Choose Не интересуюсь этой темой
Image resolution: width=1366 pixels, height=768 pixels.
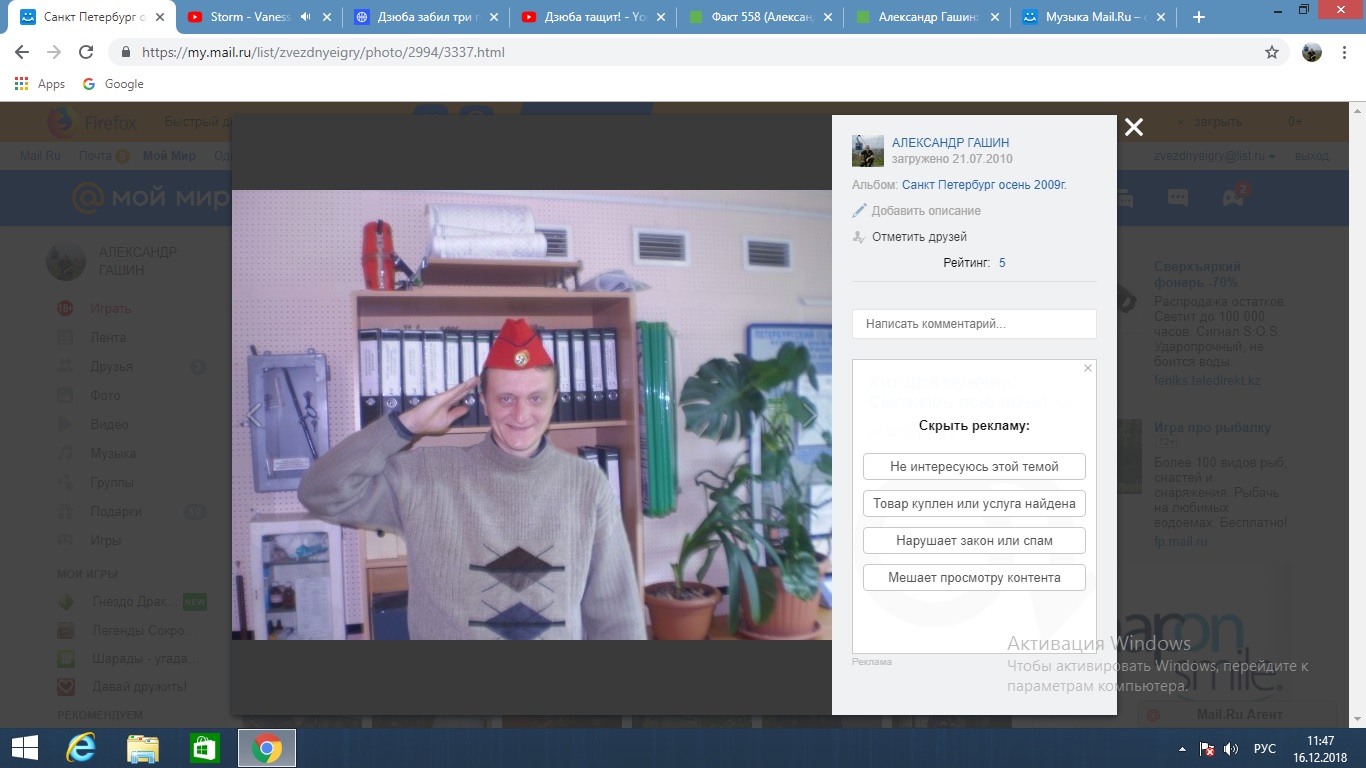[974, 466]
